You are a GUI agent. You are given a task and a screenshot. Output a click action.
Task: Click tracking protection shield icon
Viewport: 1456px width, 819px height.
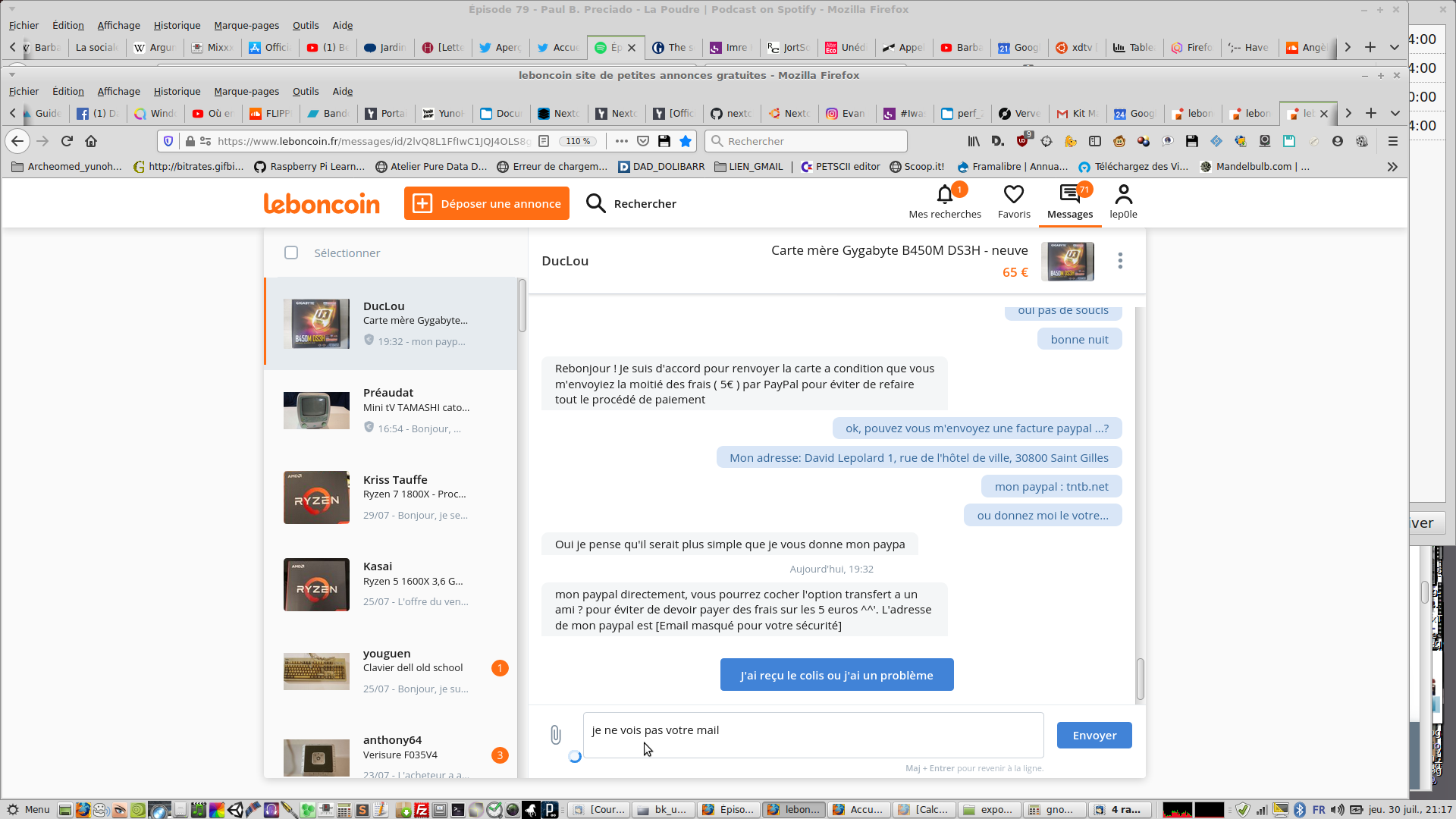pyautogui.click(x=168, y=141)
